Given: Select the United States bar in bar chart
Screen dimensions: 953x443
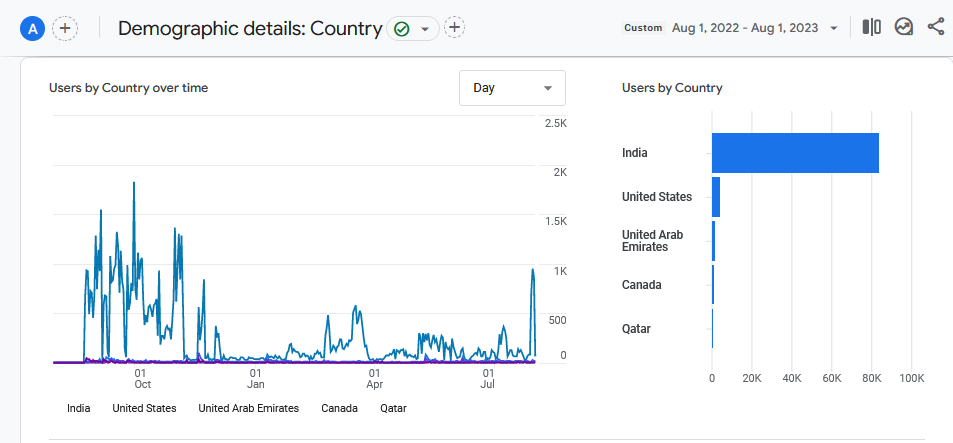Looking at the screenshot, I should click(x=716, y=197).
